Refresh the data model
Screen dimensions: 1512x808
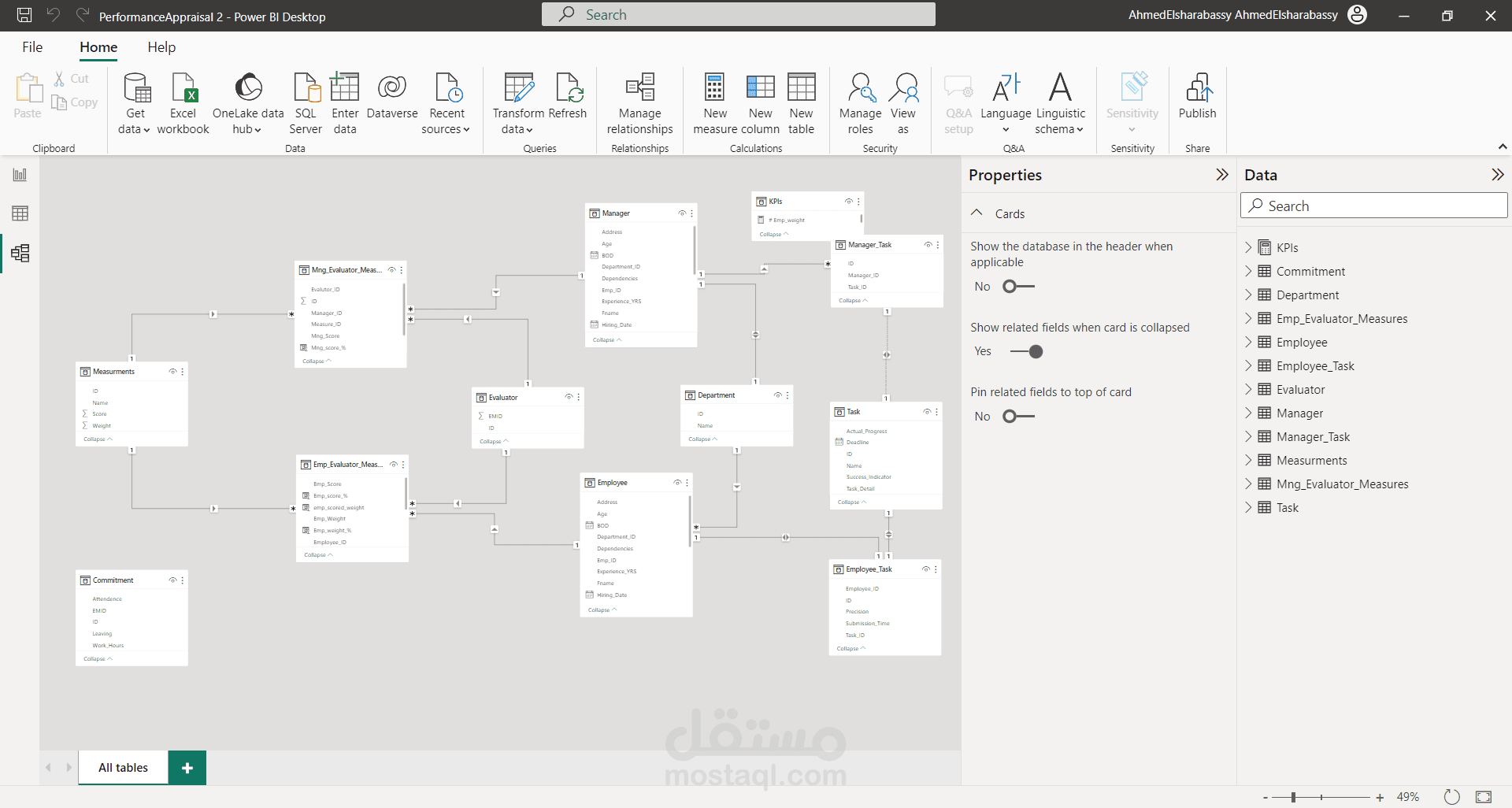click(568, 96)
